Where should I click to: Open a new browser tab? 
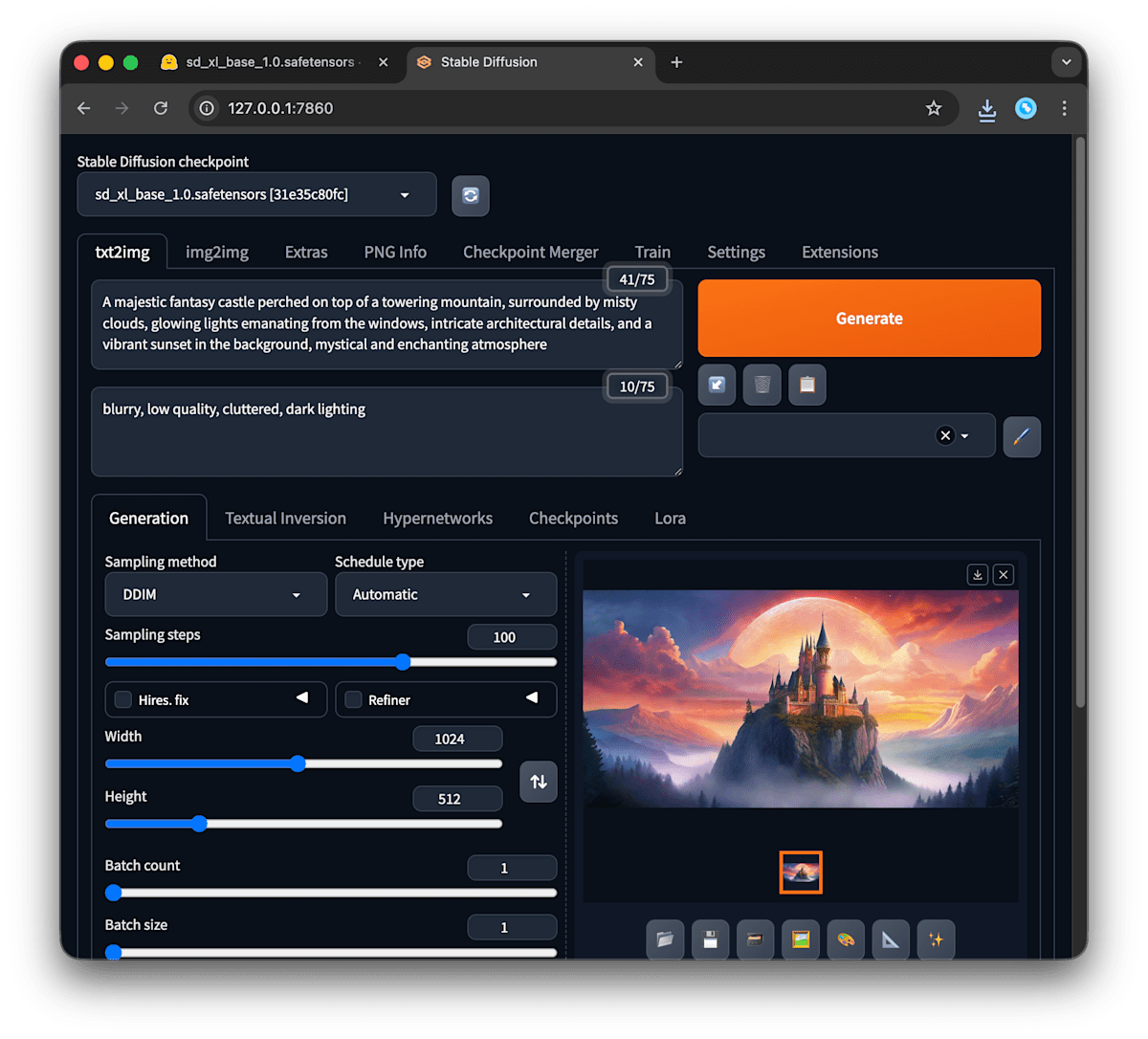[x=676, y=62]
